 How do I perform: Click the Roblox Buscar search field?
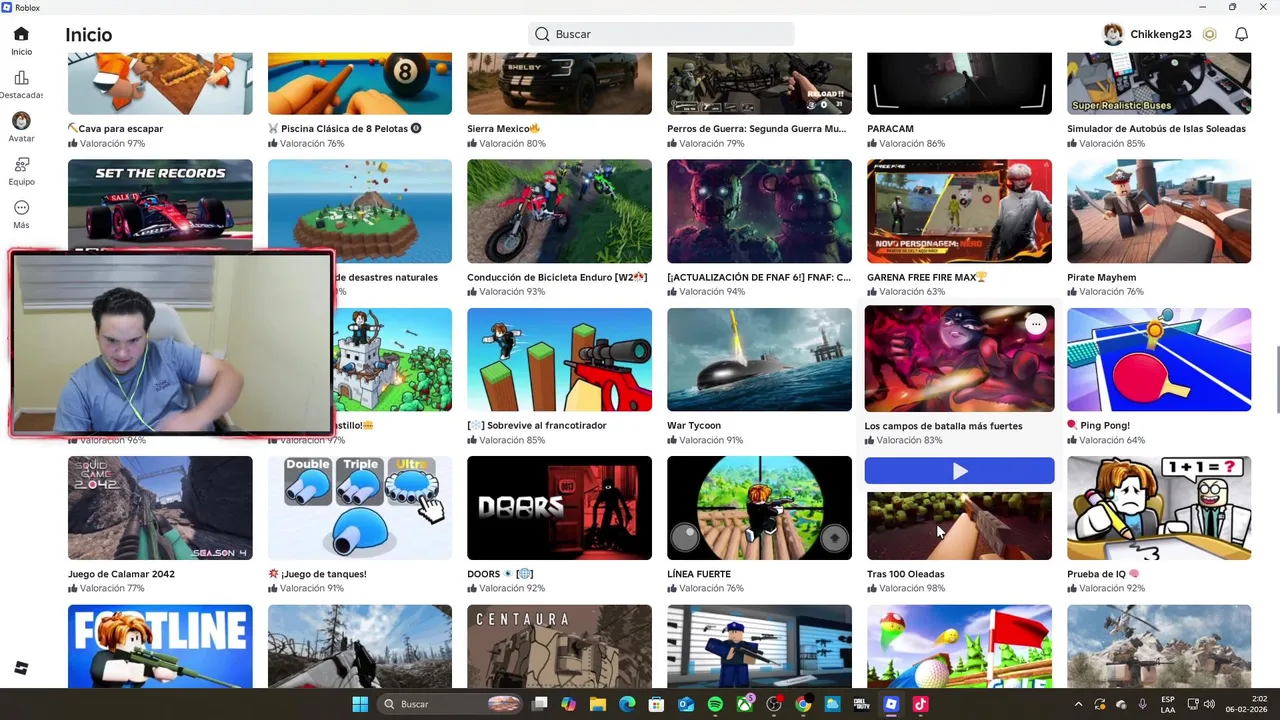[x=661, y=34]
